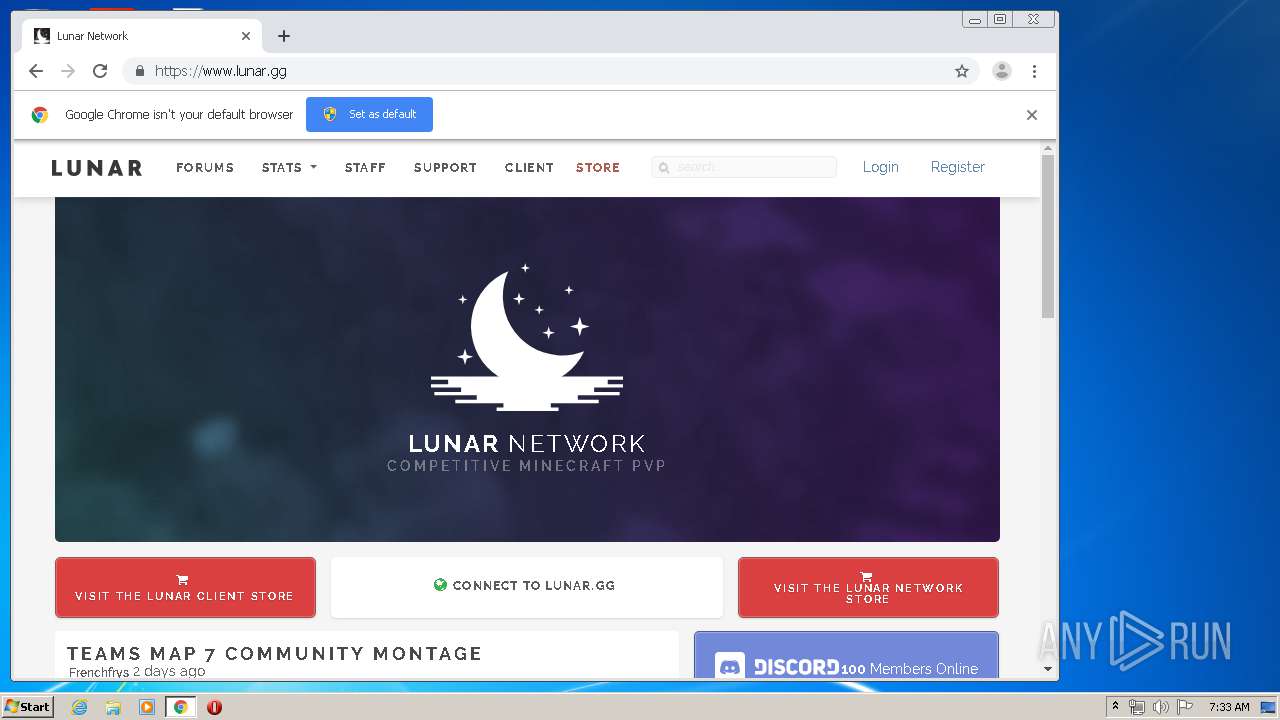The width and height of the screenshot is (1280, 720).
Task: Click the Frenchfrys author name
Action: tap(99, 672)
